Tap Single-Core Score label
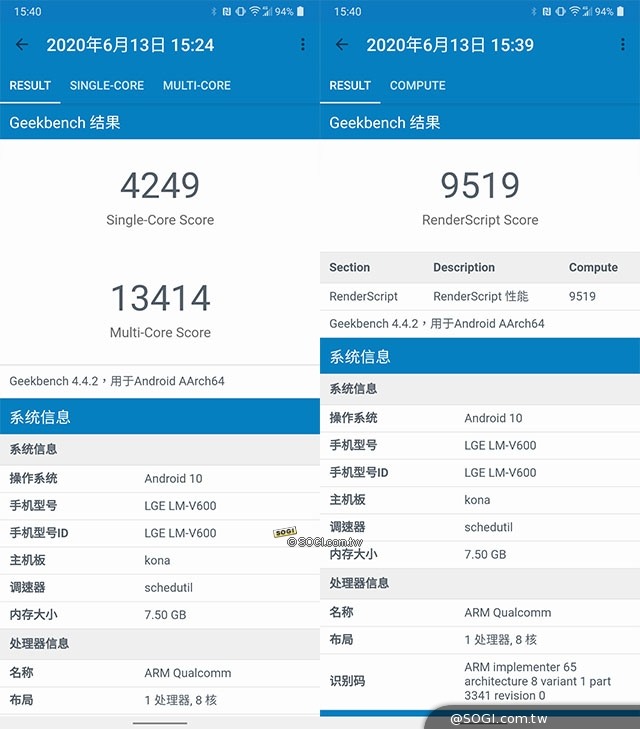Image resolution: width=640 pixels, height=729 pixels. [x=160, y=220]
